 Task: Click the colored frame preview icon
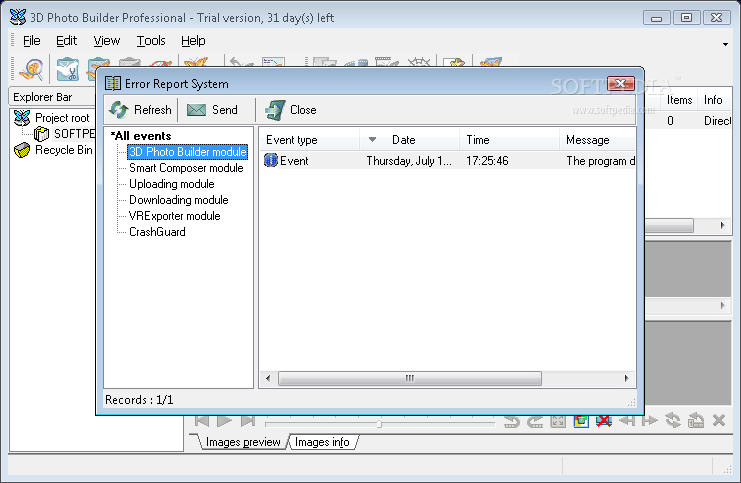tap(581, 421)
